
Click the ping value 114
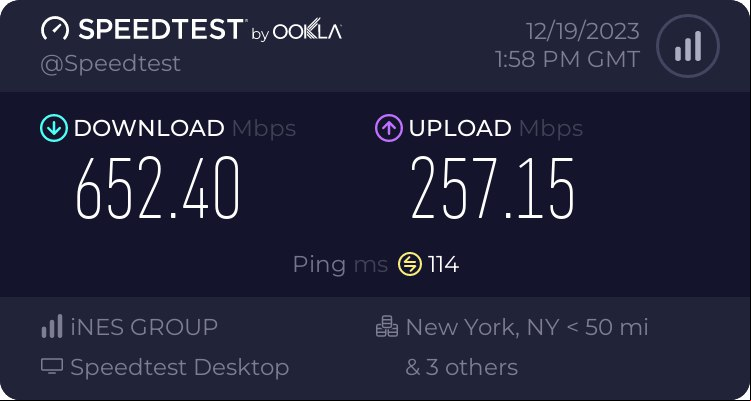[444, 264]
